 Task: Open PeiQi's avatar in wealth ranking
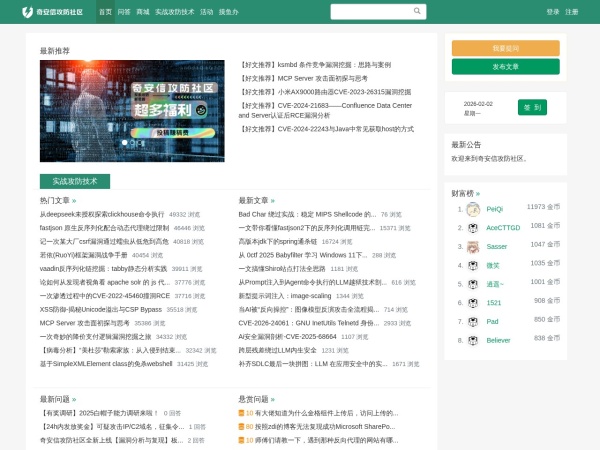[x=474, y=209]
